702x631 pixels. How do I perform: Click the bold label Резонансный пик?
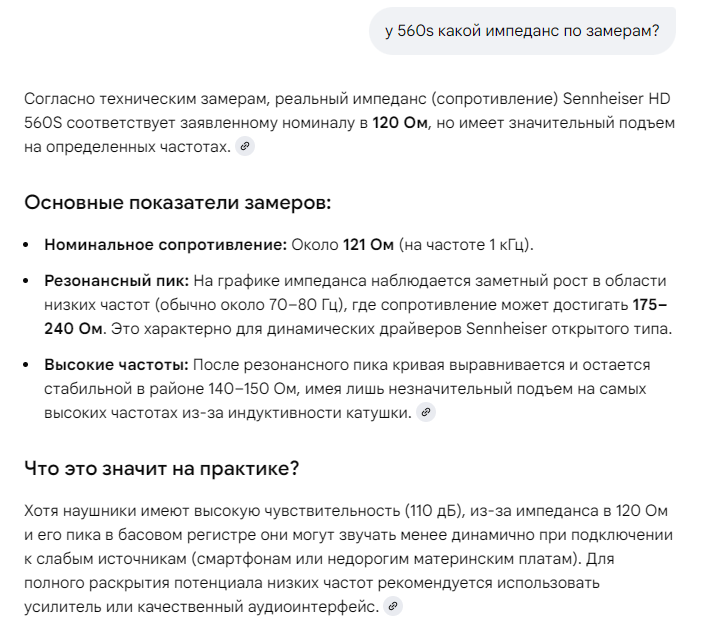pos(116,281)
